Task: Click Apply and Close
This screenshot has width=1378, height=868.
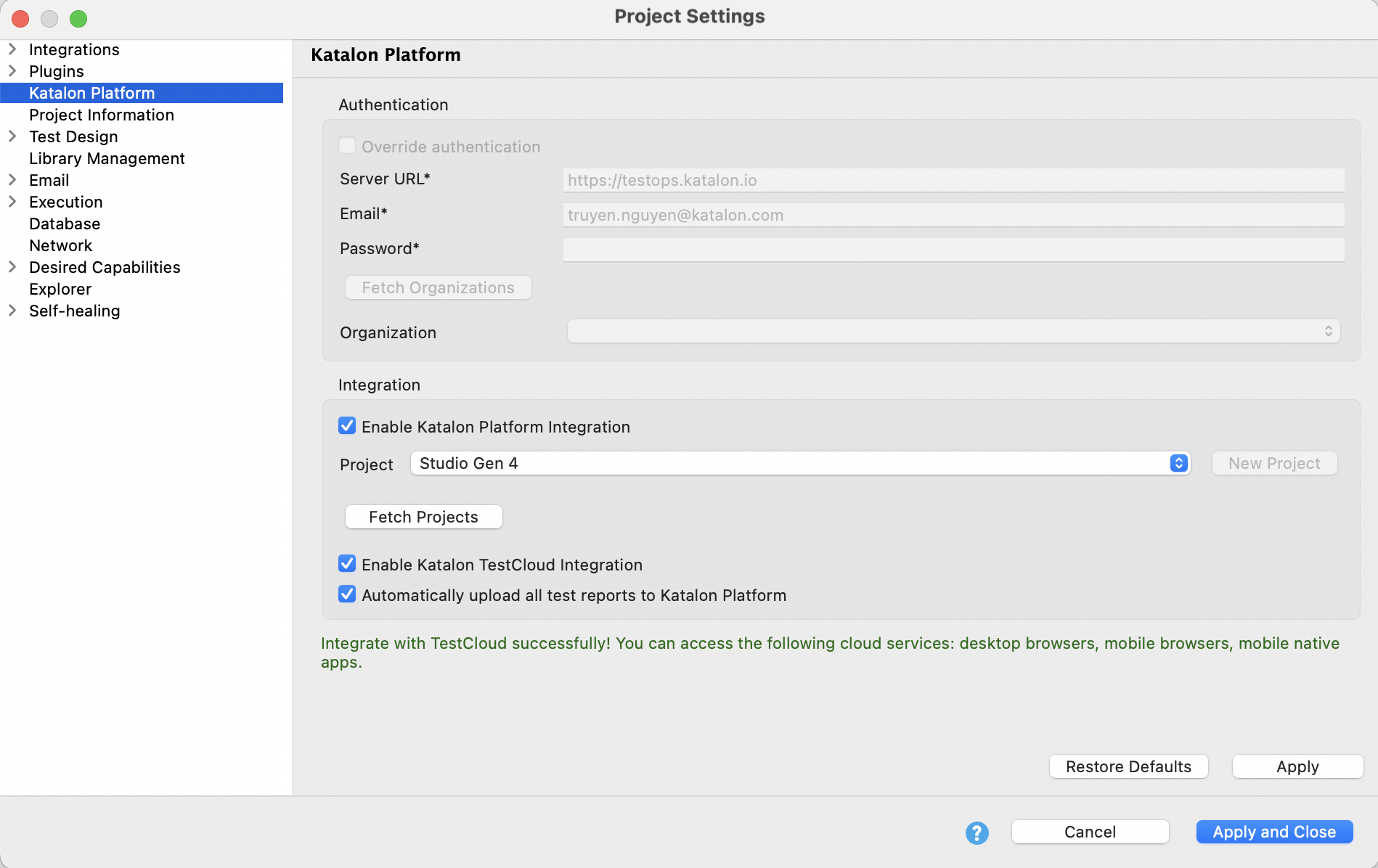Action: click(x=1274, y=832)
